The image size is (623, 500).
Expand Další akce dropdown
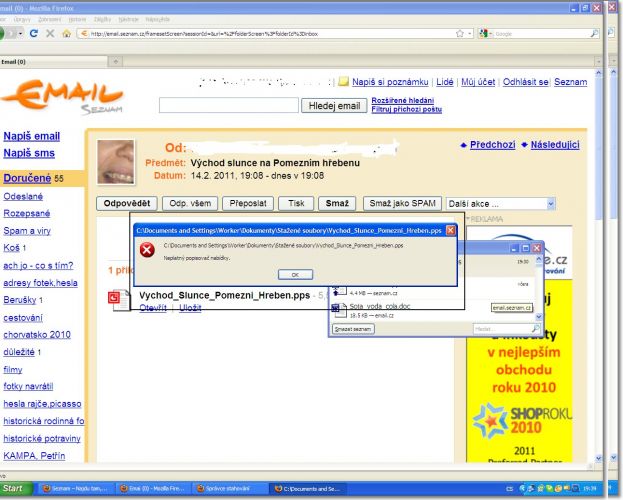click(x=501, y=204)
